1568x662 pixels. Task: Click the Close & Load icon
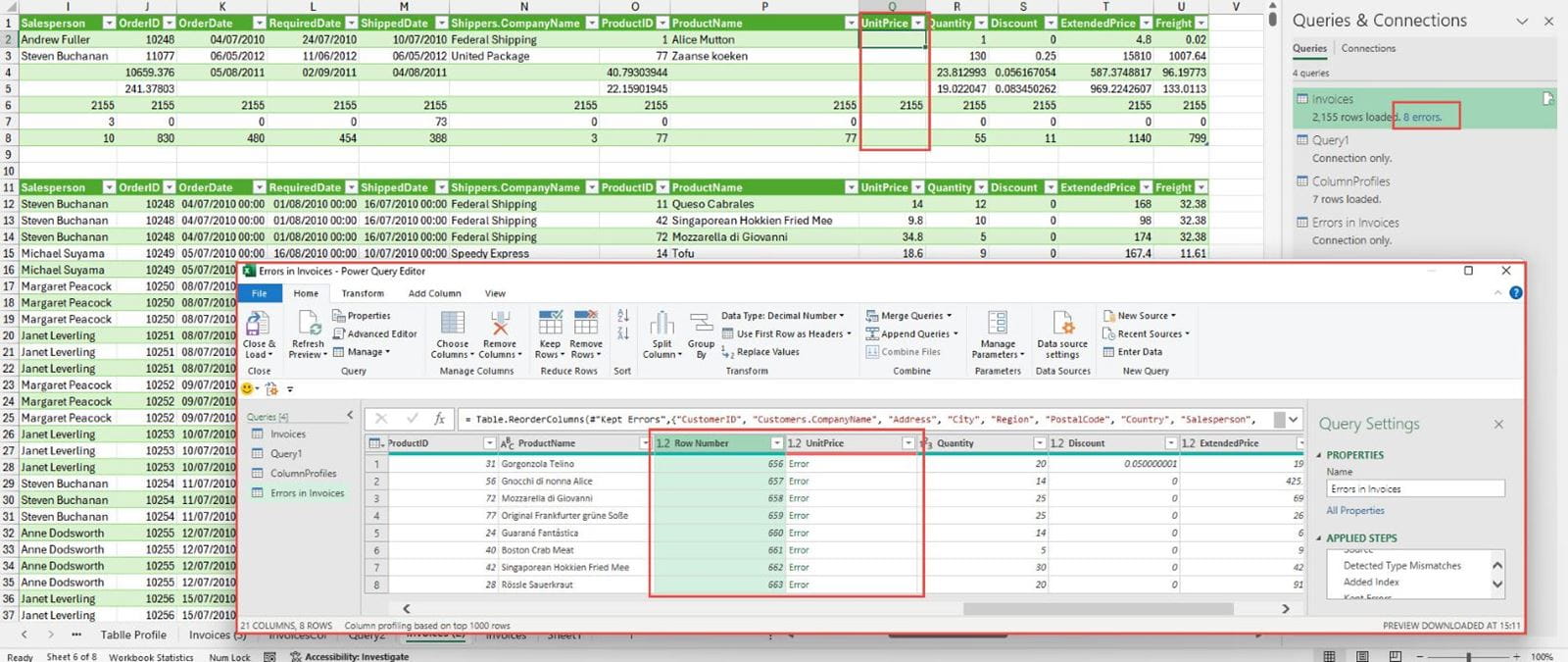pyautogui.click(x=259, y=325)
